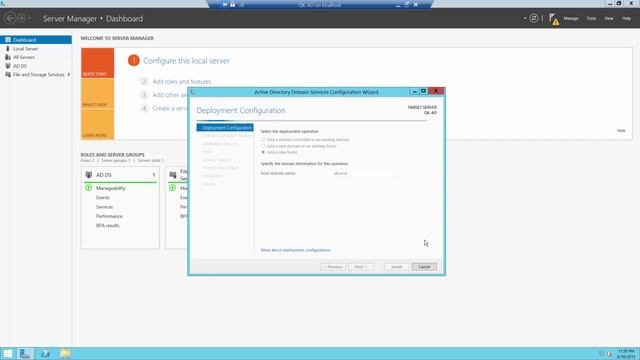The width and height of the screenshot is (640, 360).
Task: Click AD DS tile server icon
Action: [x=89, y=175]
